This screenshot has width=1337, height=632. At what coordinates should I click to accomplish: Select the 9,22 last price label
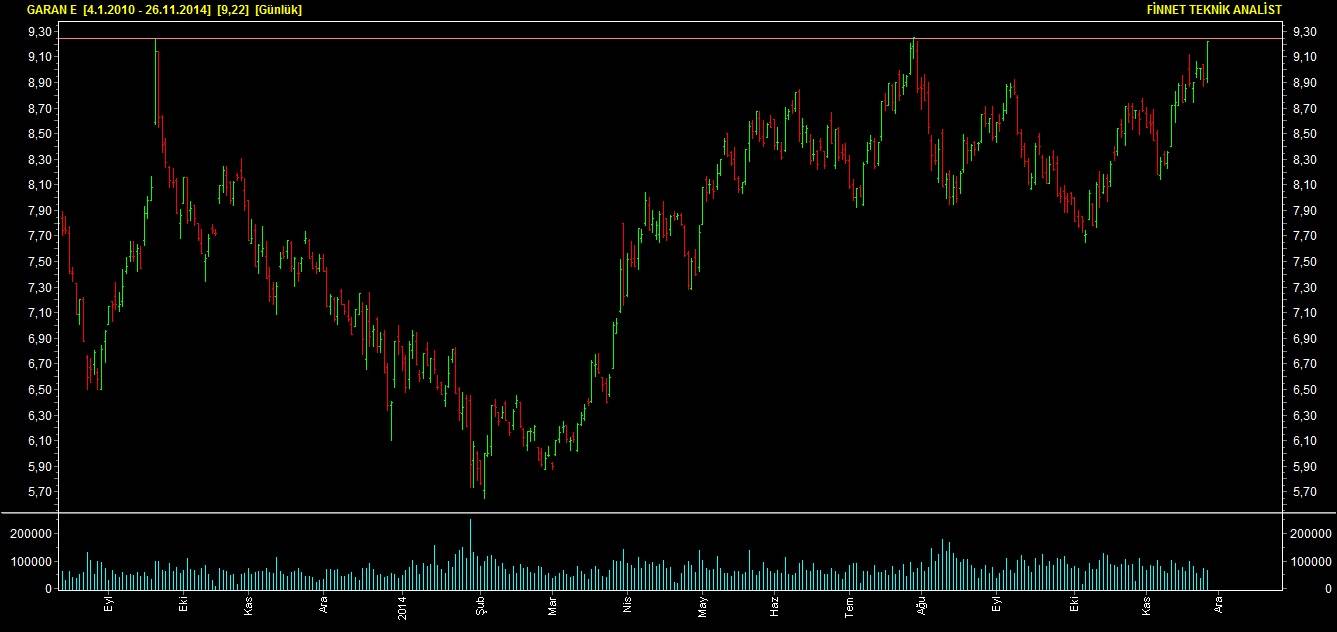[233, 9]
